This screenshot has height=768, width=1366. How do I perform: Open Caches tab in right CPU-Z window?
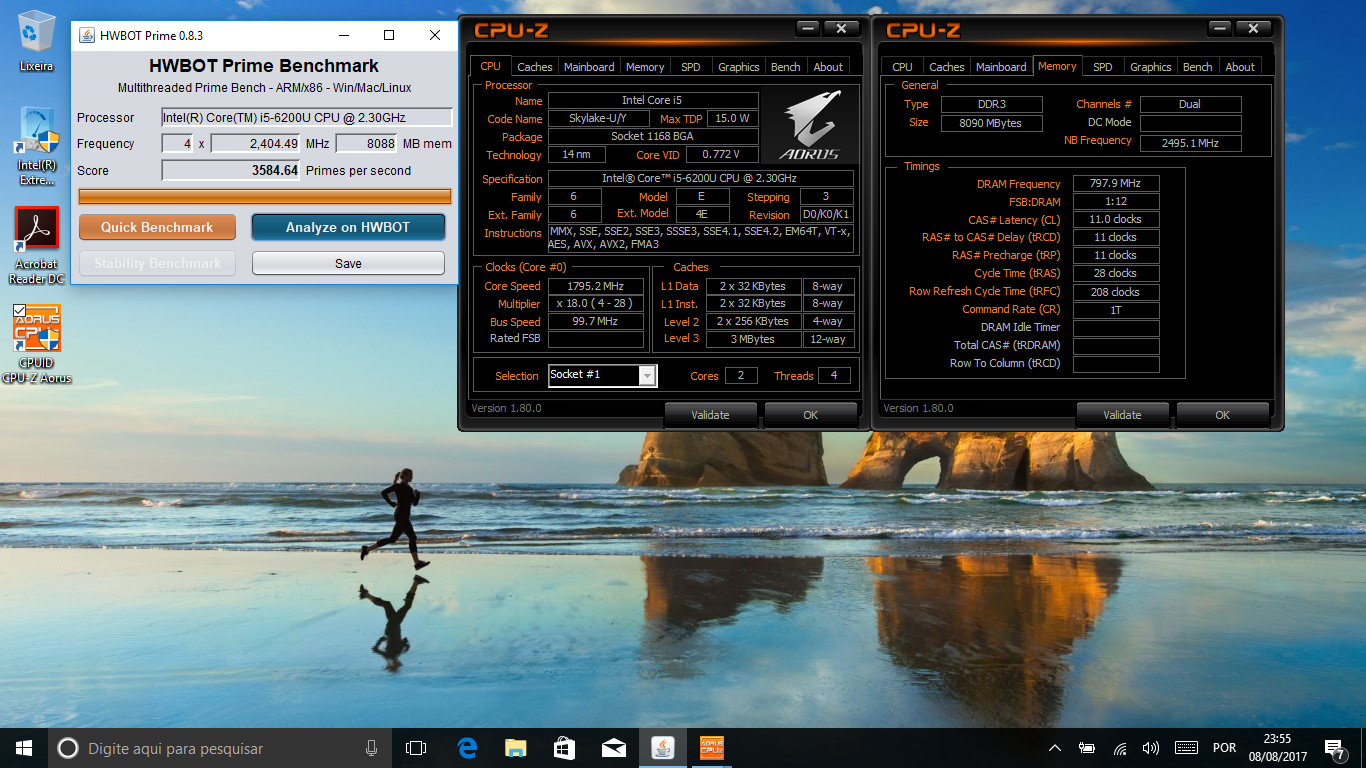tap(947, 67)
